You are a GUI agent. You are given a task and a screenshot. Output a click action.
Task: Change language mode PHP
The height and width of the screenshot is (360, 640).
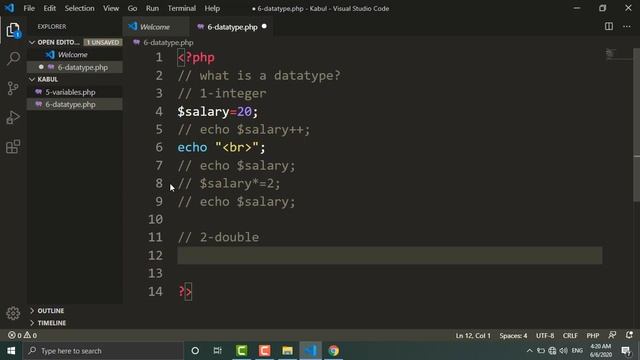click(593, 336)
